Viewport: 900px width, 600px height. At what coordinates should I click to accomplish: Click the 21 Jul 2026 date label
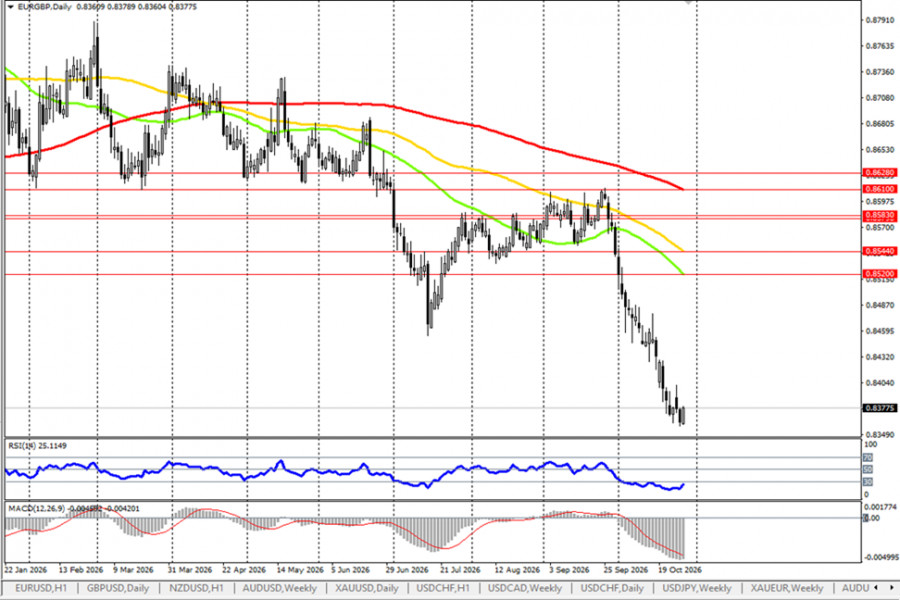click(x=460, y=570)
